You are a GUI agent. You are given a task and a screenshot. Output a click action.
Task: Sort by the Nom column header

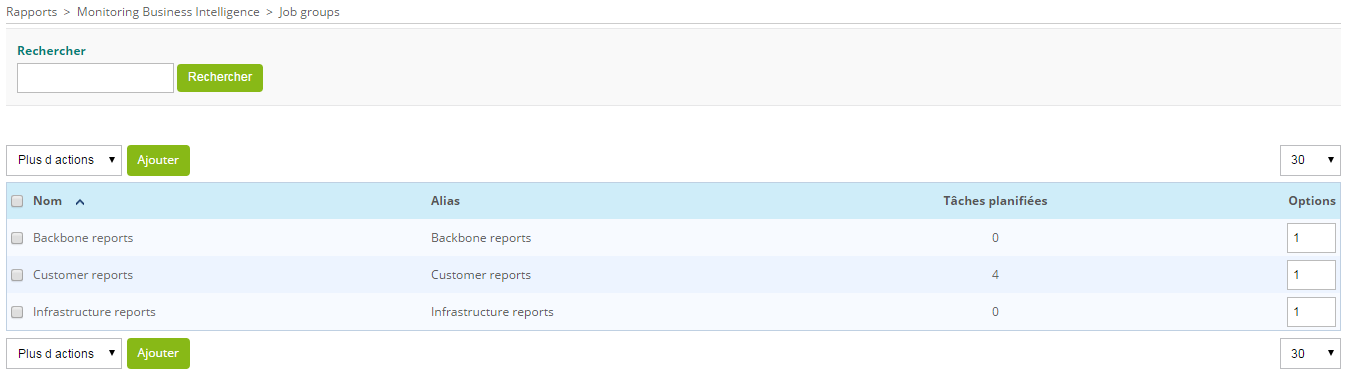pos(47,201)
